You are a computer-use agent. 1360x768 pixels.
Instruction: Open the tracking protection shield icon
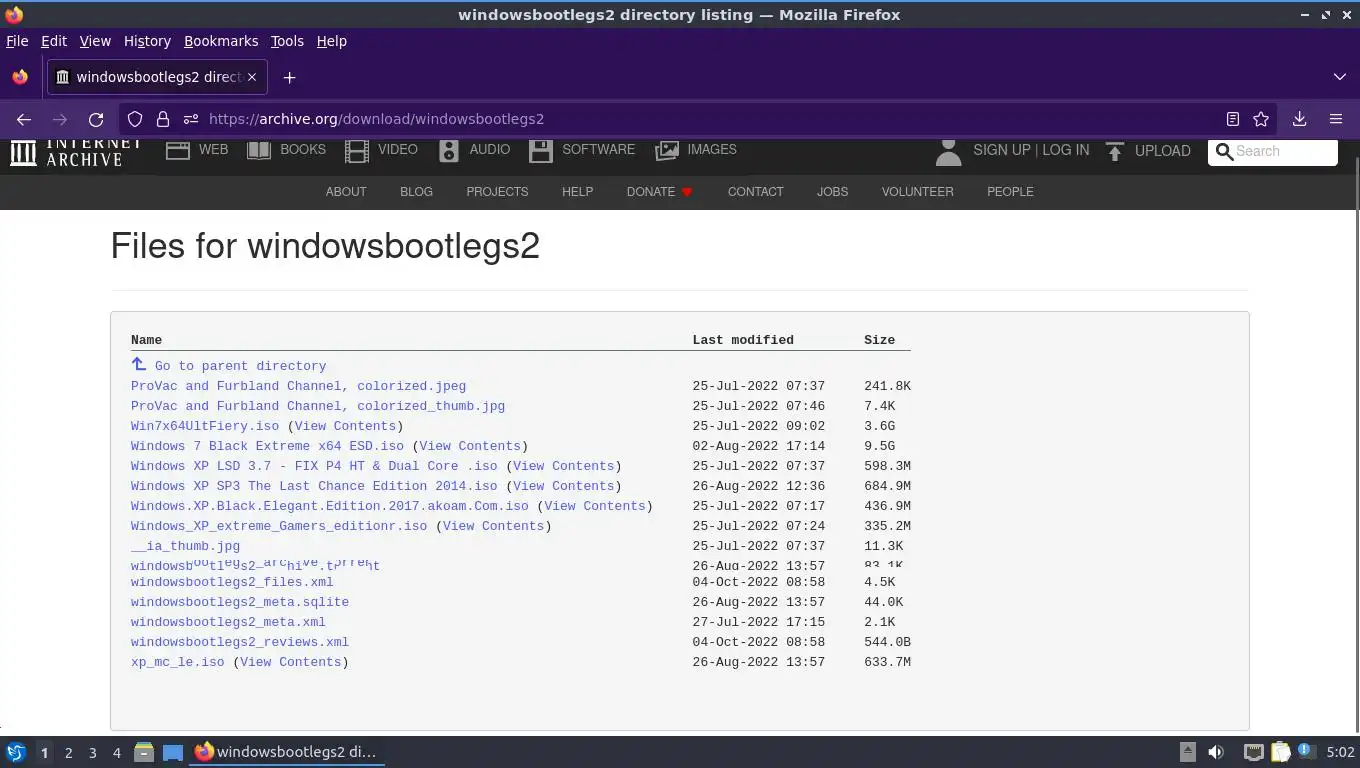(135, 119)
